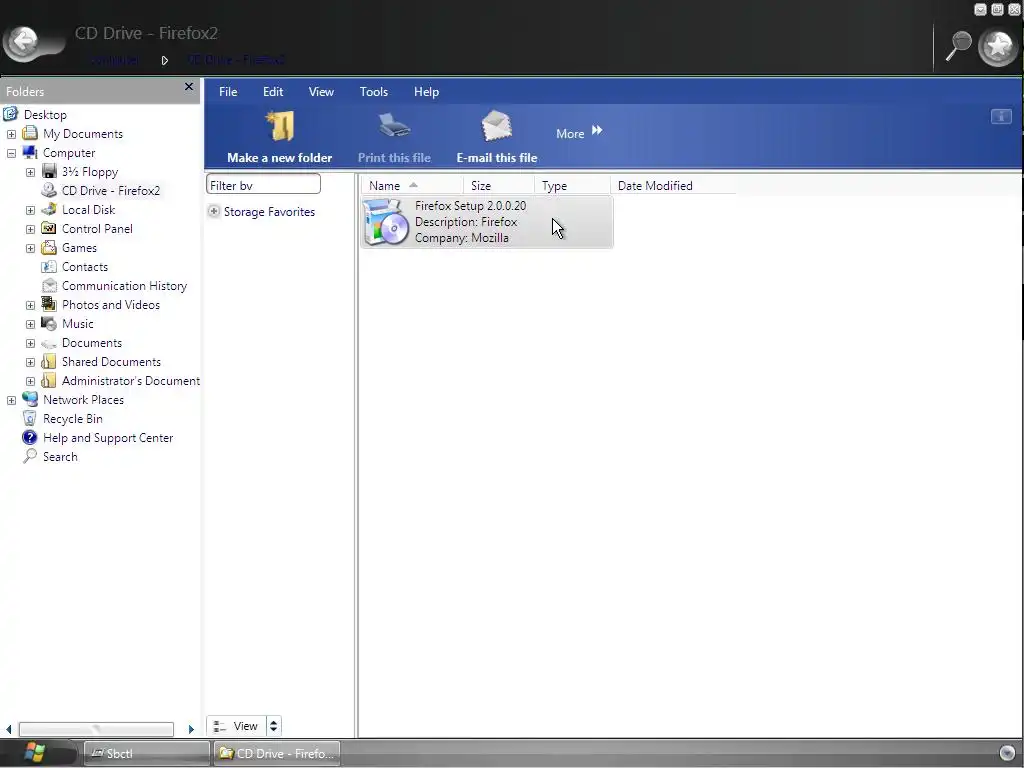Image resolution: width=1024 pixels, height=768 pixels.
Task: Open the View options up-down arrows
Action: coord(274,726)
